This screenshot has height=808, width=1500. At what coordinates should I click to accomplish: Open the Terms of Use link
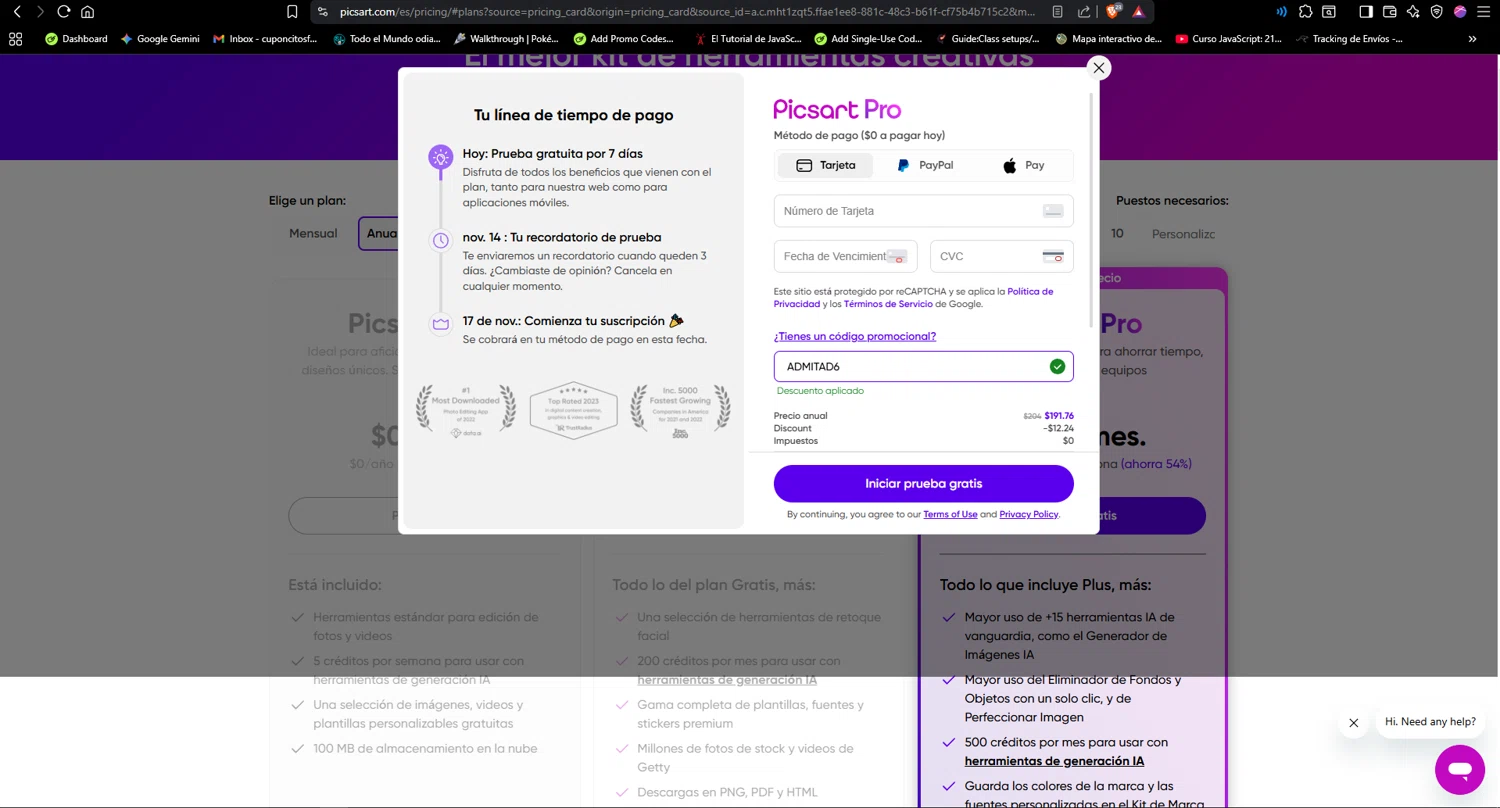pos(950,514)
